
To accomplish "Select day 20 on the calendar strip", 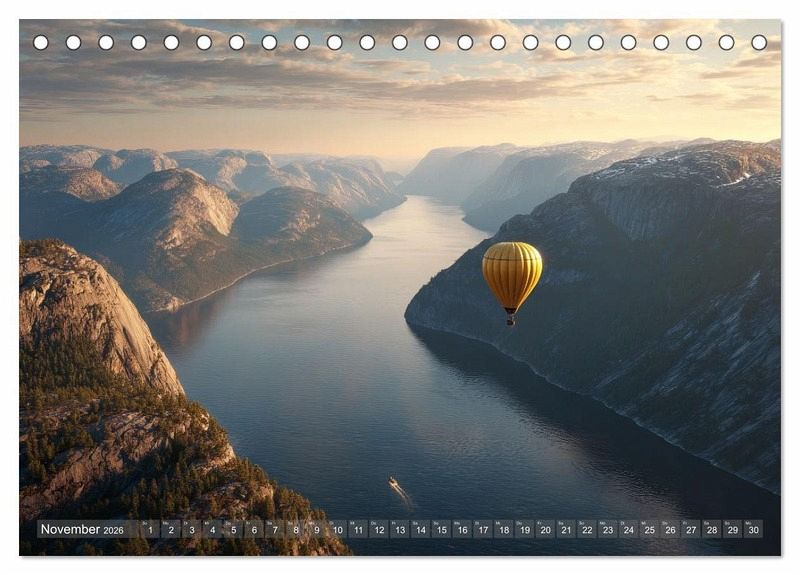I will pyautogui.click(x=545, y=530).
